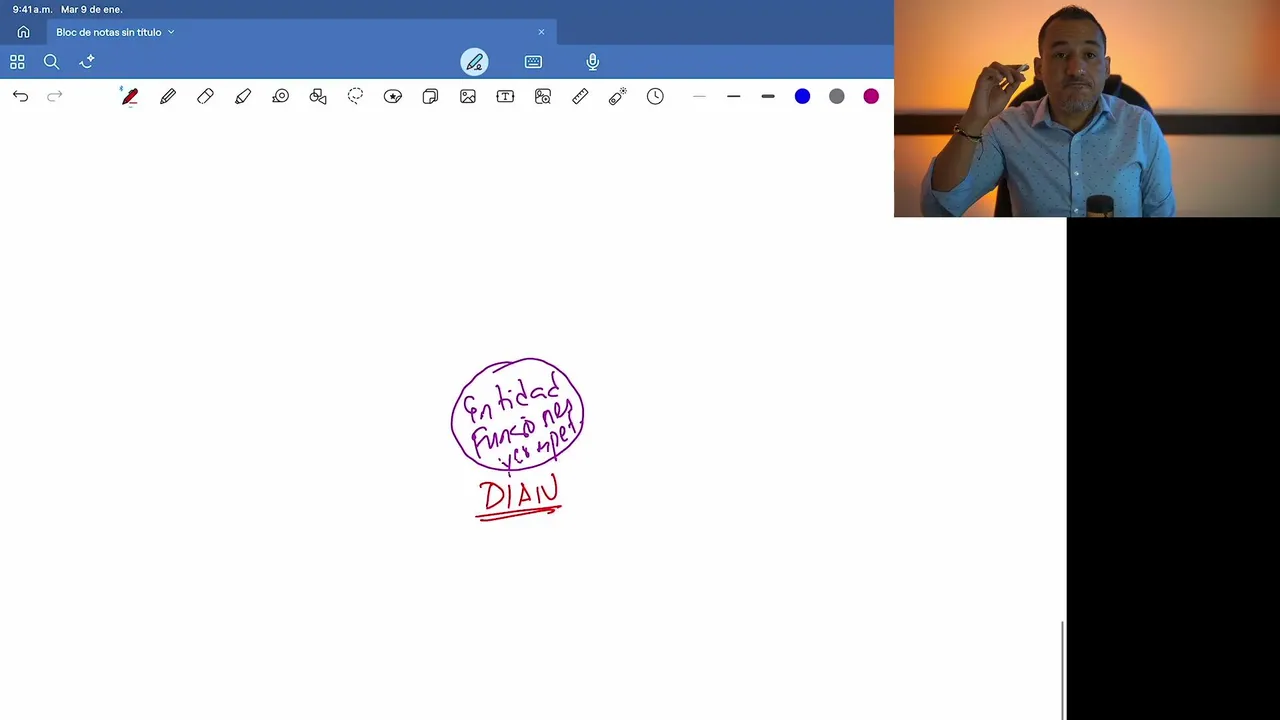Choose the medium stroke width
The image size is (1280, 720).
pos(734,96)
